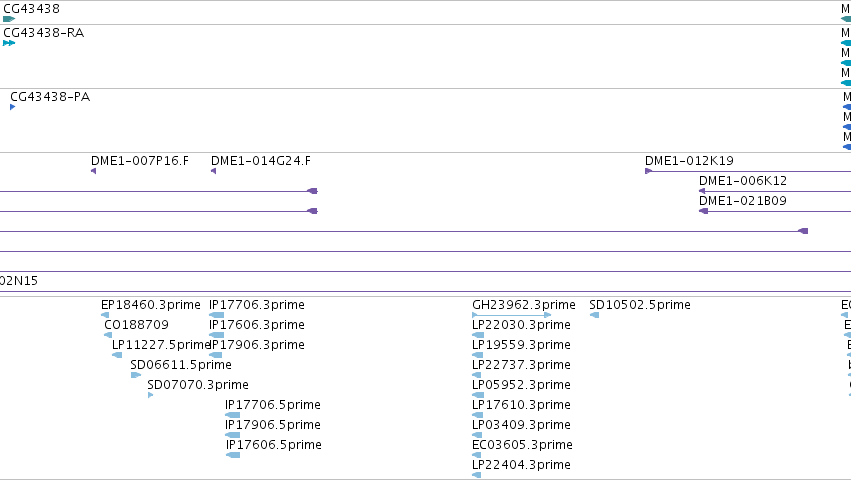
Task: Select the IP17906.5prime EST glyph
Action: (x=232, y=435)
